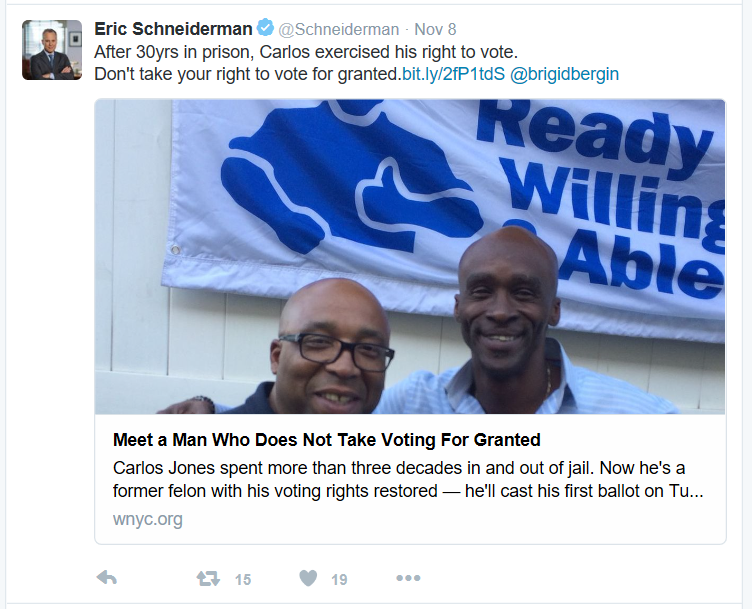Screen dimensions: 752x609
Task: Open Eric Schneiderman's profile avatar
Action: 52,50
